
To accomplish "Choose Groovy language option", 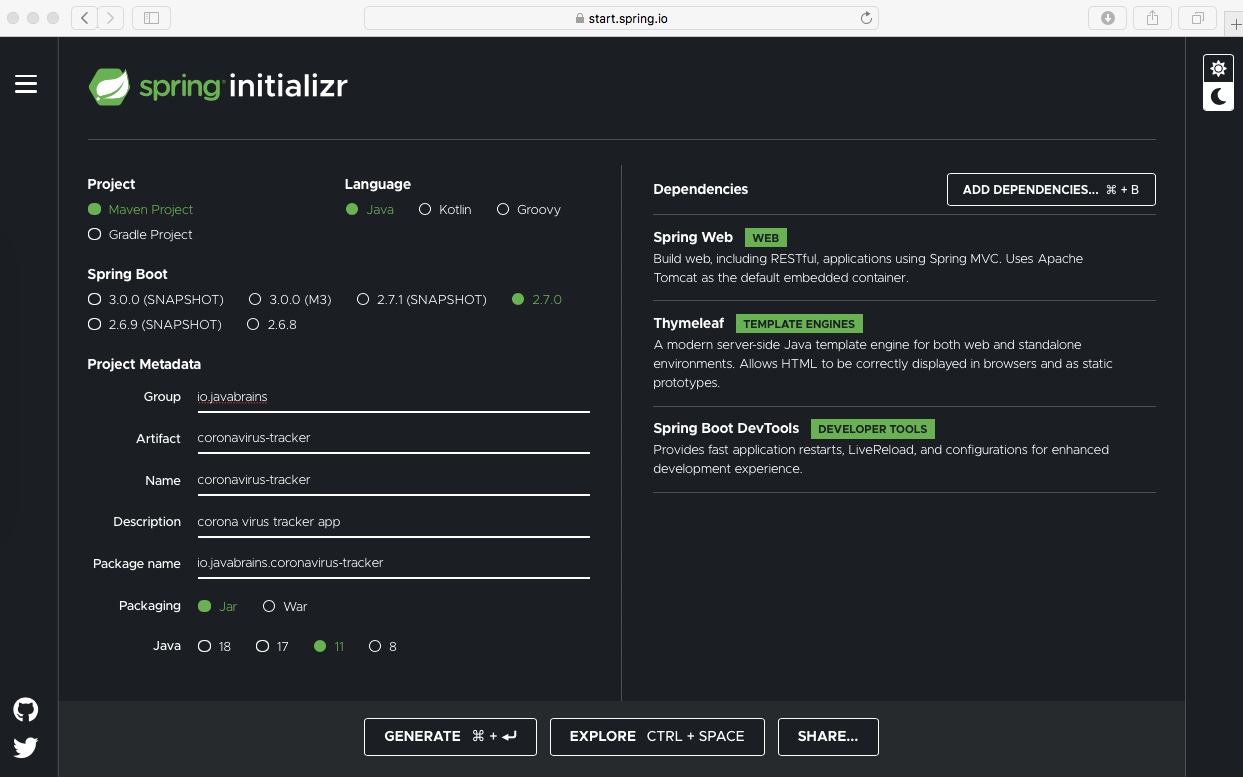I will [x=529, y=209].
